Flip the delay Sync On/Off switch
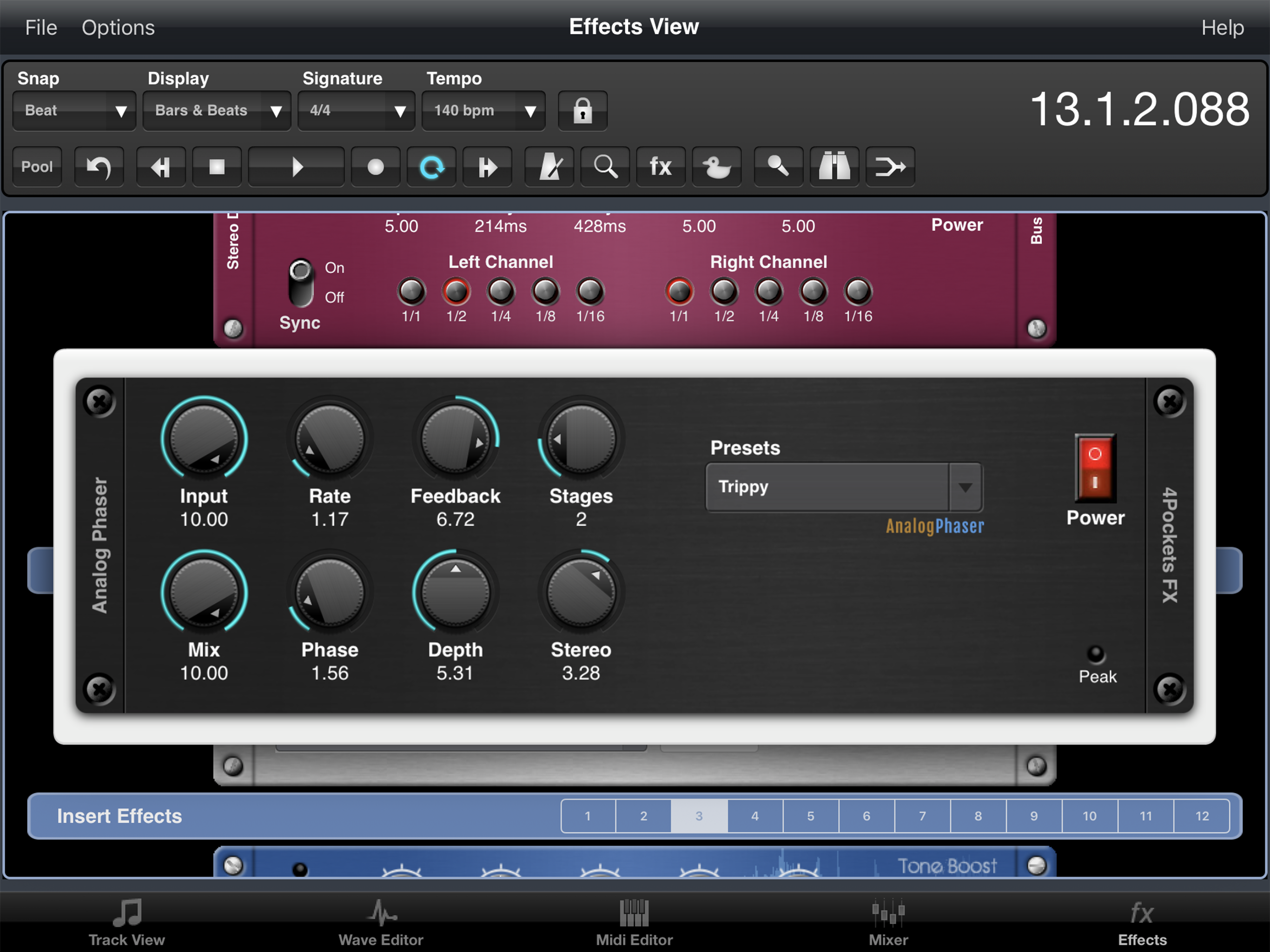 tap(300, 283)
